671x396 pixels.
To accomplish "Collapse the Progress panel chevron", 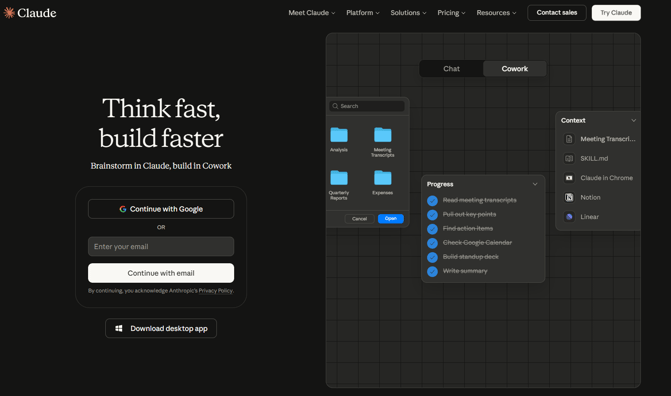I will pos(535,184).
